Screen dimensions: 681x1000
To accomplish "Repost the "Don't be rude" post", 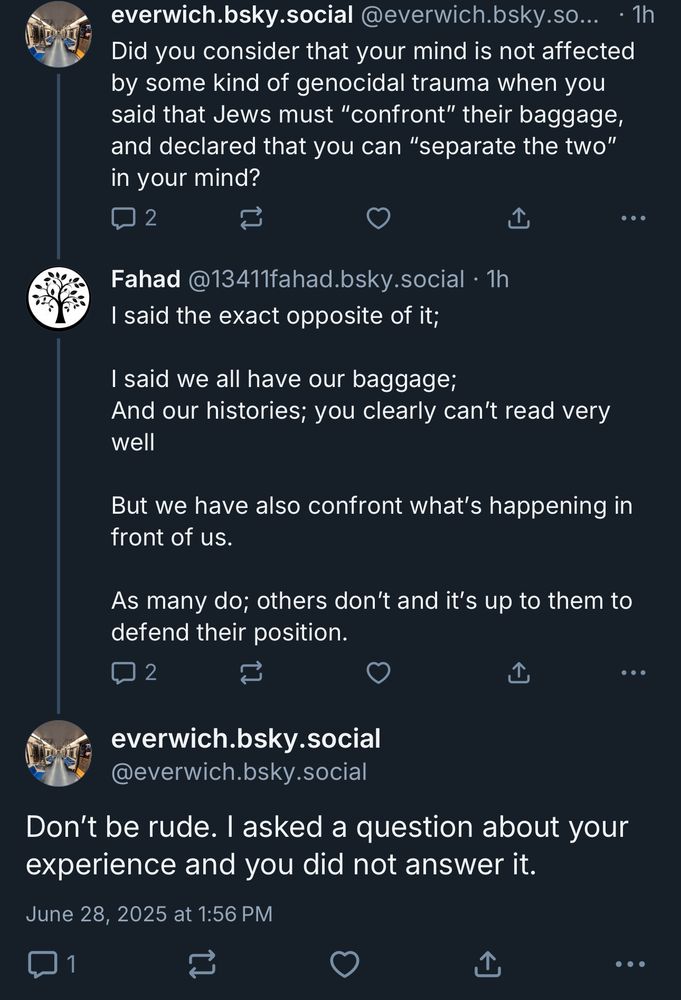I will (x=201, y=964).
